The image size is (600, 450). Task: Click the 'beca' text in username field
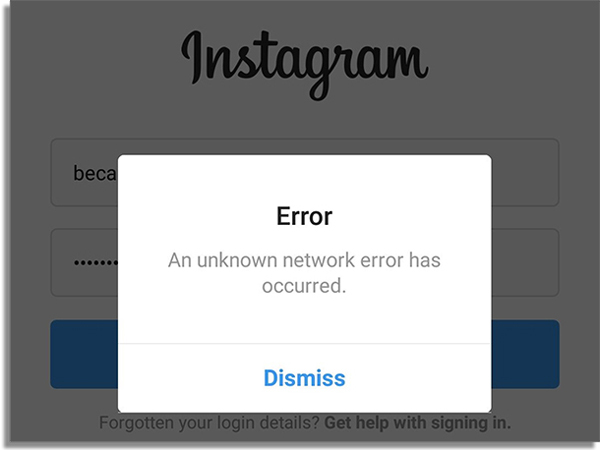[x=95, y=173]
